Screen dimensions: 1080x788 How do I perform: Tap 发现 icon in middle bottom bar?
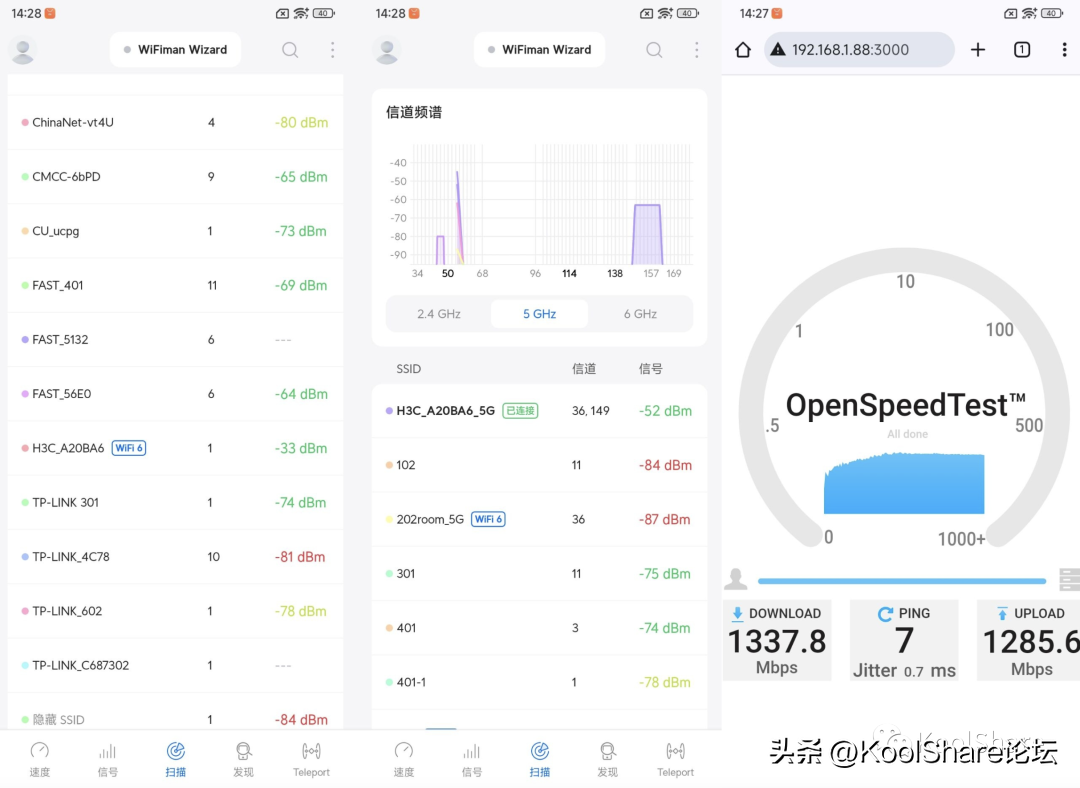[x=608, y=751]
